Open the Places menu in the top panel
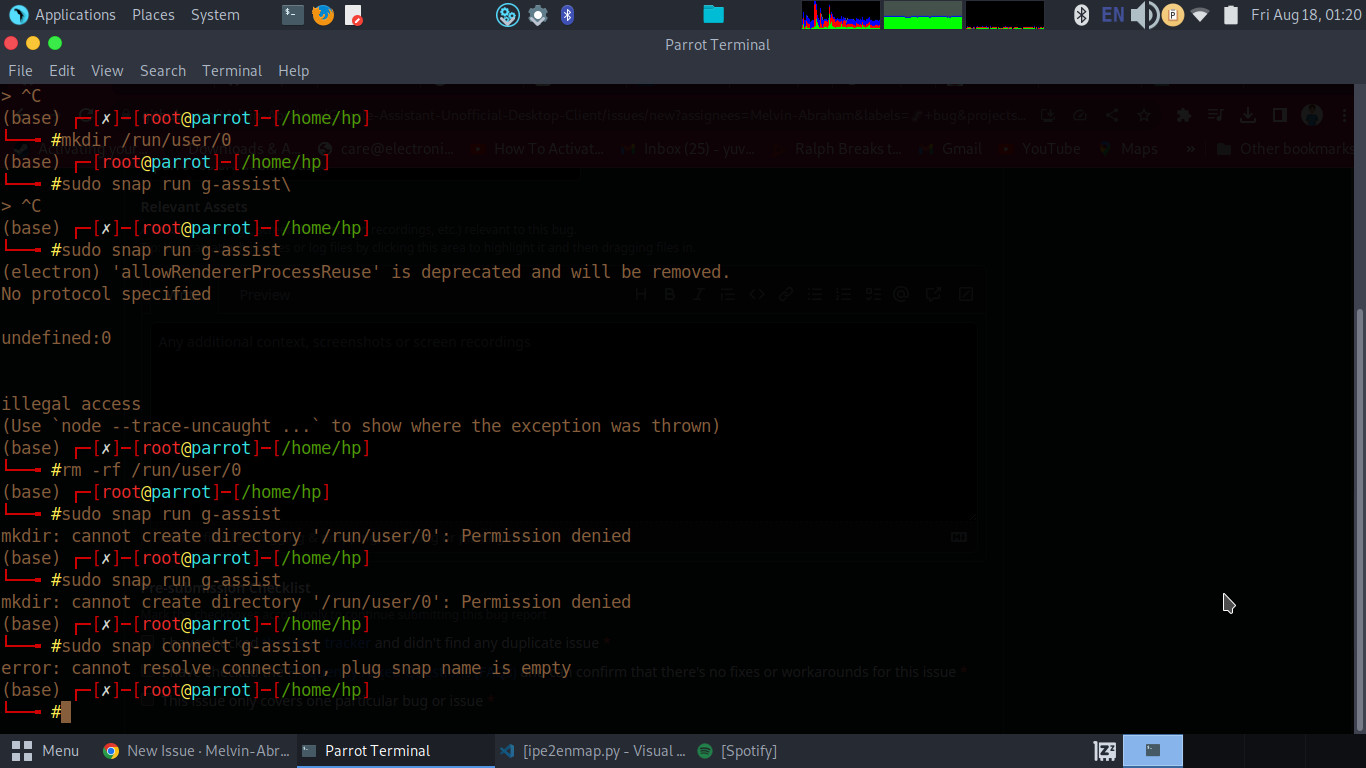The image size is (1366, 768). [153, 14]
